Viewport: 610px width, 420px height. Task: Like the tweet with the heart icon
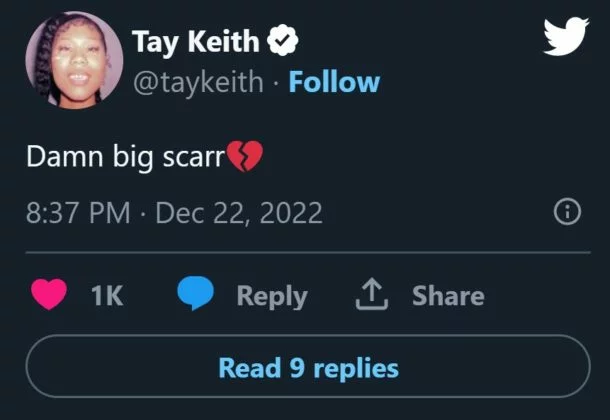coord(48,296)
